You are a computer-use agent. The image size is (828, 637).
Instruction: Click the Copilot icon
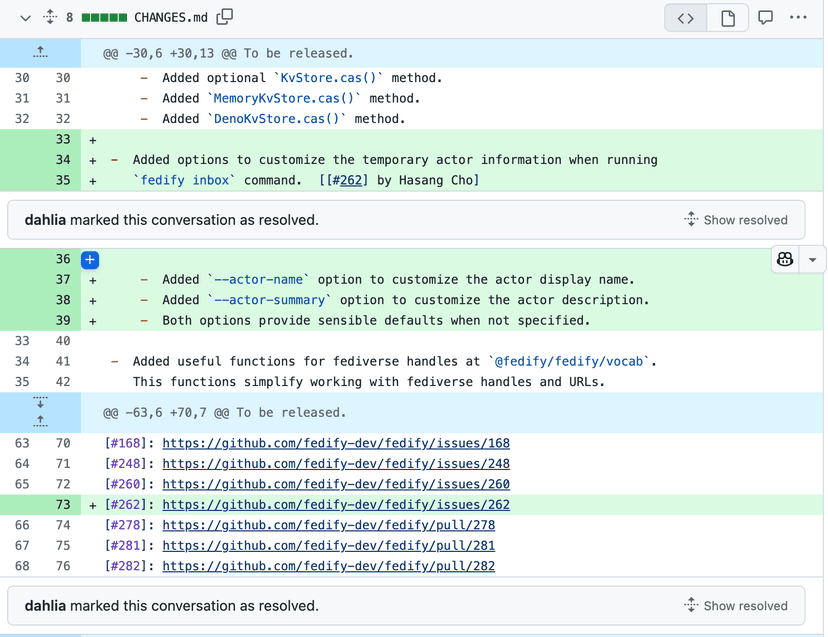click(x=785, y=260)
